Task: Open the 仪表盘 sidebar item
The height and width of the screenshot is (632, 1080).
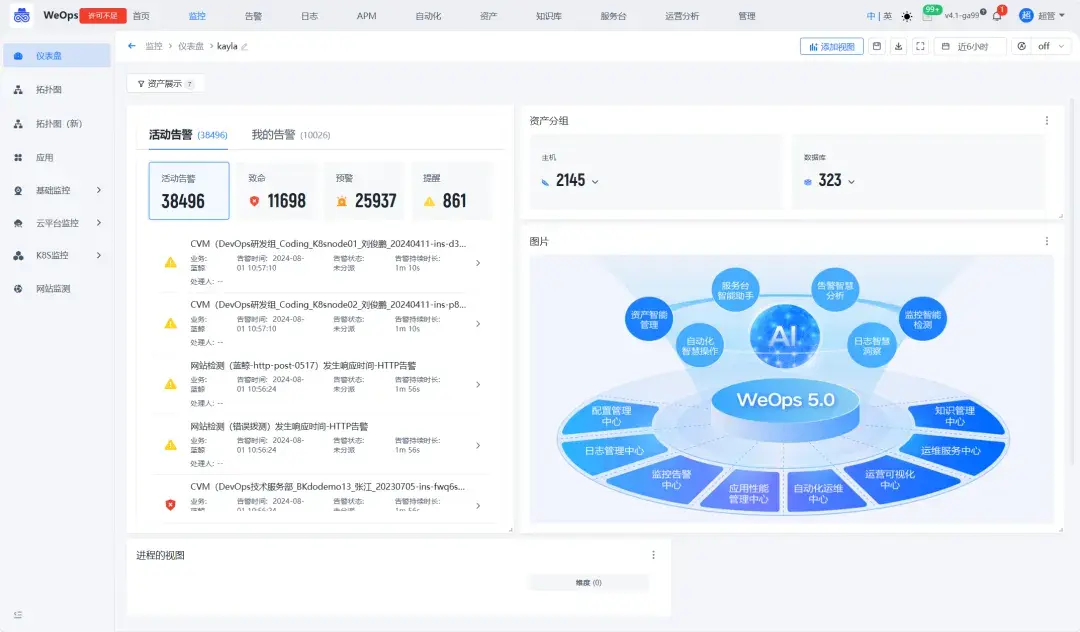Action: pos(56,56)
